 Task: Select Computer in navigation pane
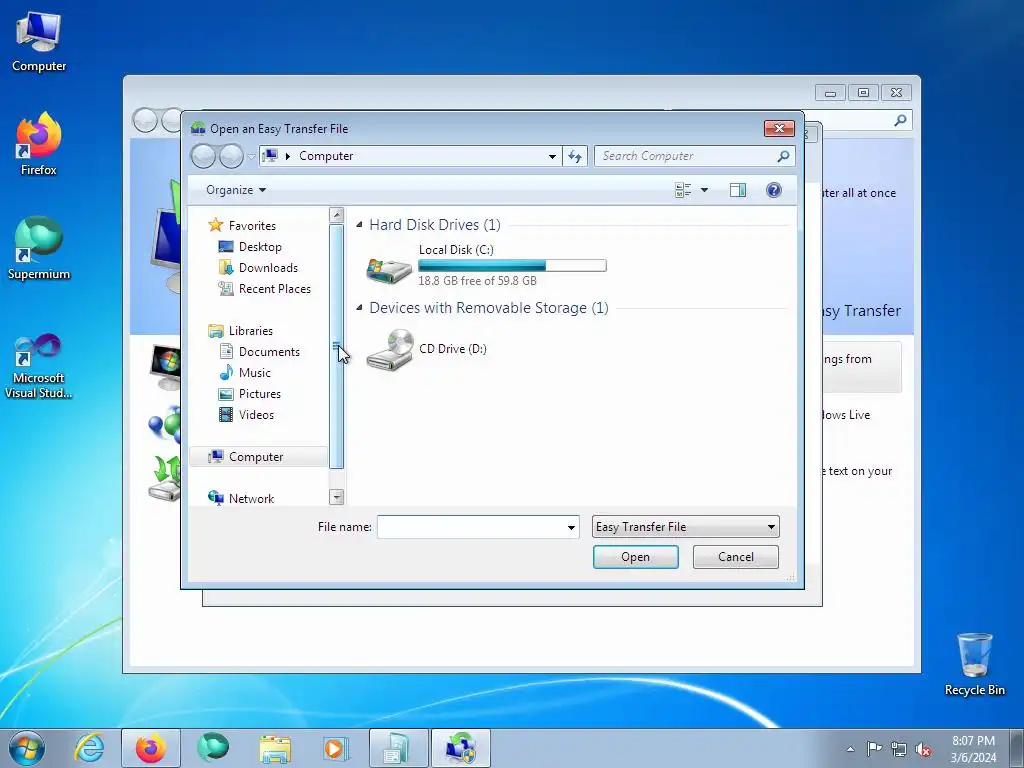point(259,456)
